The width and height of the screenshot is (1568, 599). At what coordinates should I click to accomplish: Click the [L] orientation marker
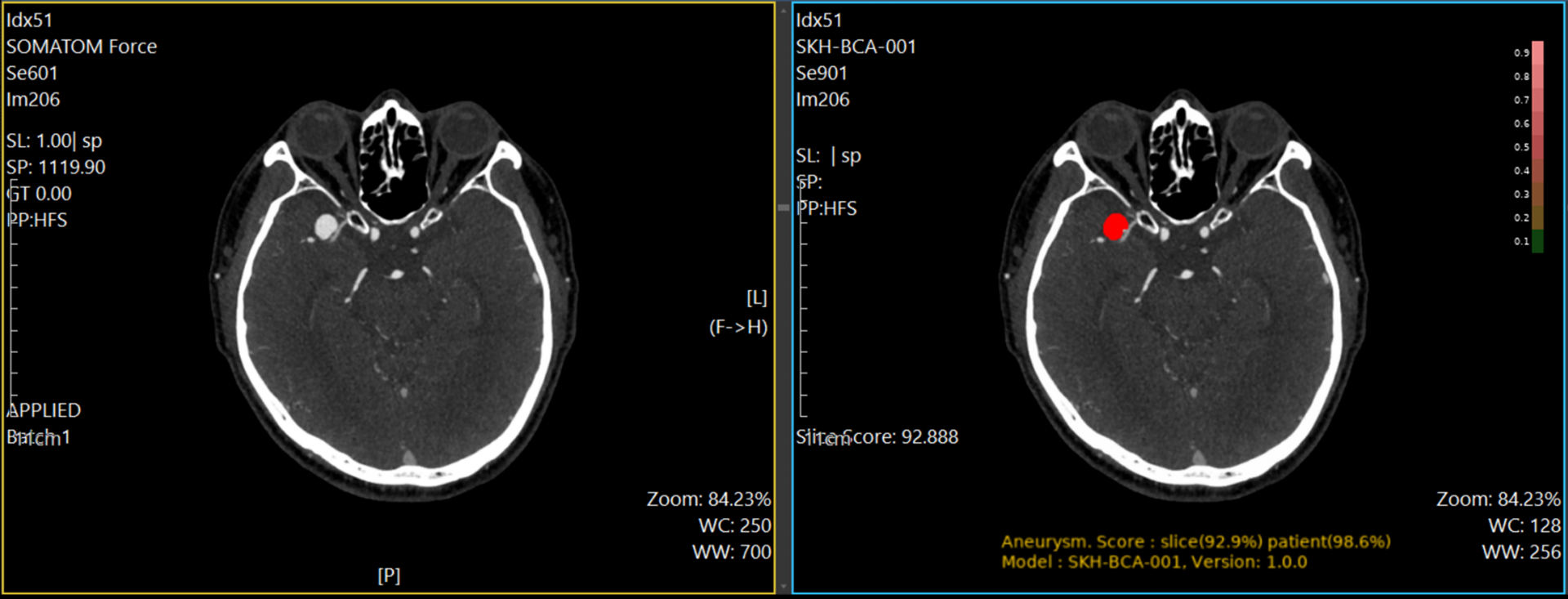click(756, 297)
